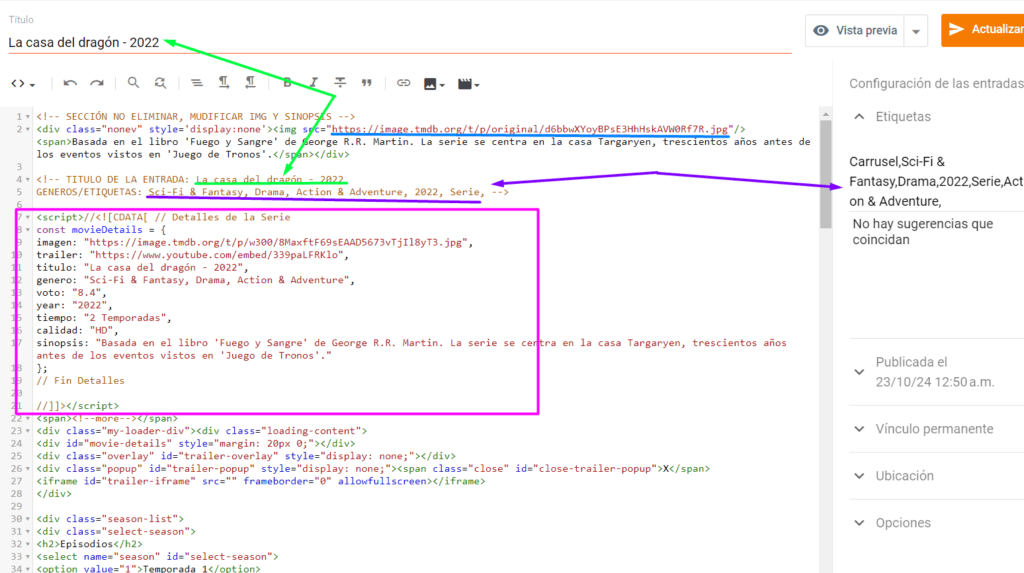Image resolution: width=1024 pixels, height=573 pixels.
Task: Click the Opciones label
Action: tap(903, 523)
